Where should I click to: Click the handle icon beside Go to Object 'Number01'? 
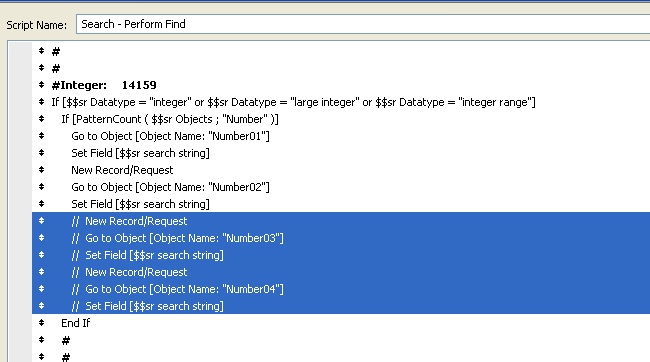click(41, 136)
